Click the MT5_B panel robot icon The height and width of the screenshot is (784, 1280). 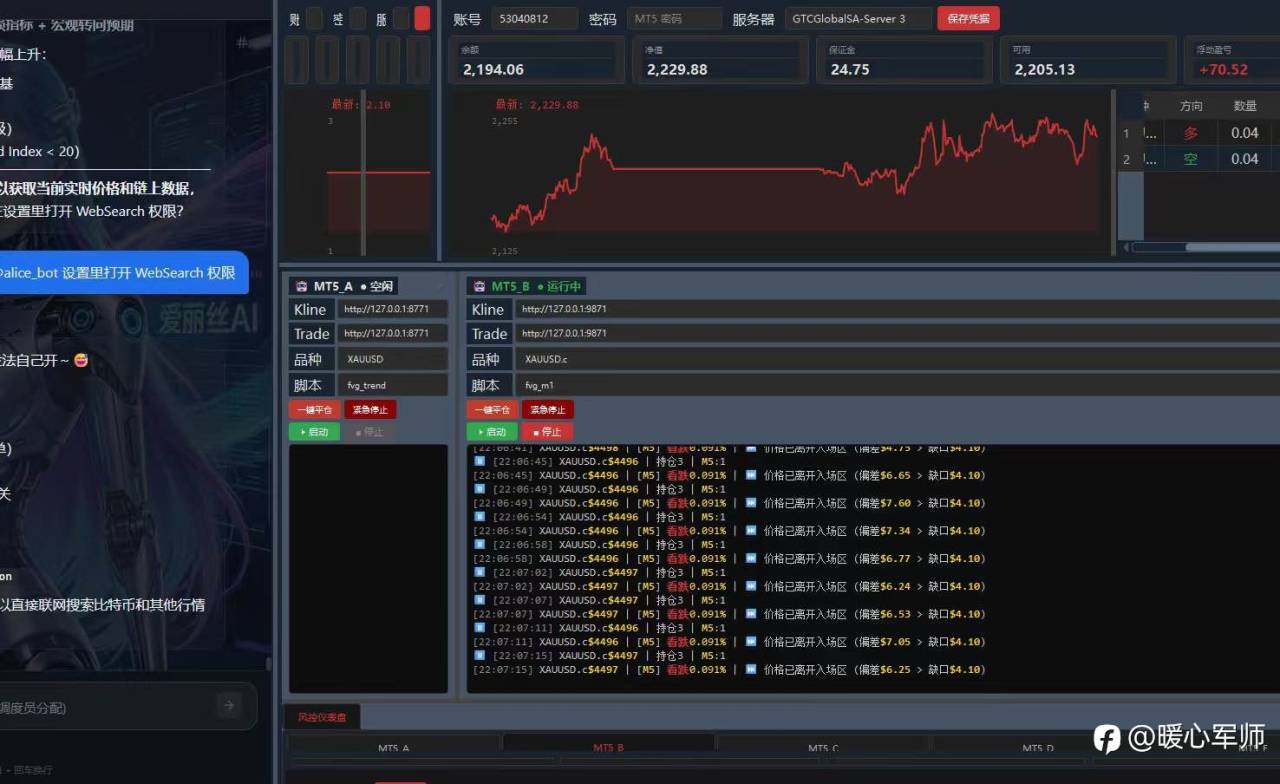pyautogui.click(x=478, y=286)
